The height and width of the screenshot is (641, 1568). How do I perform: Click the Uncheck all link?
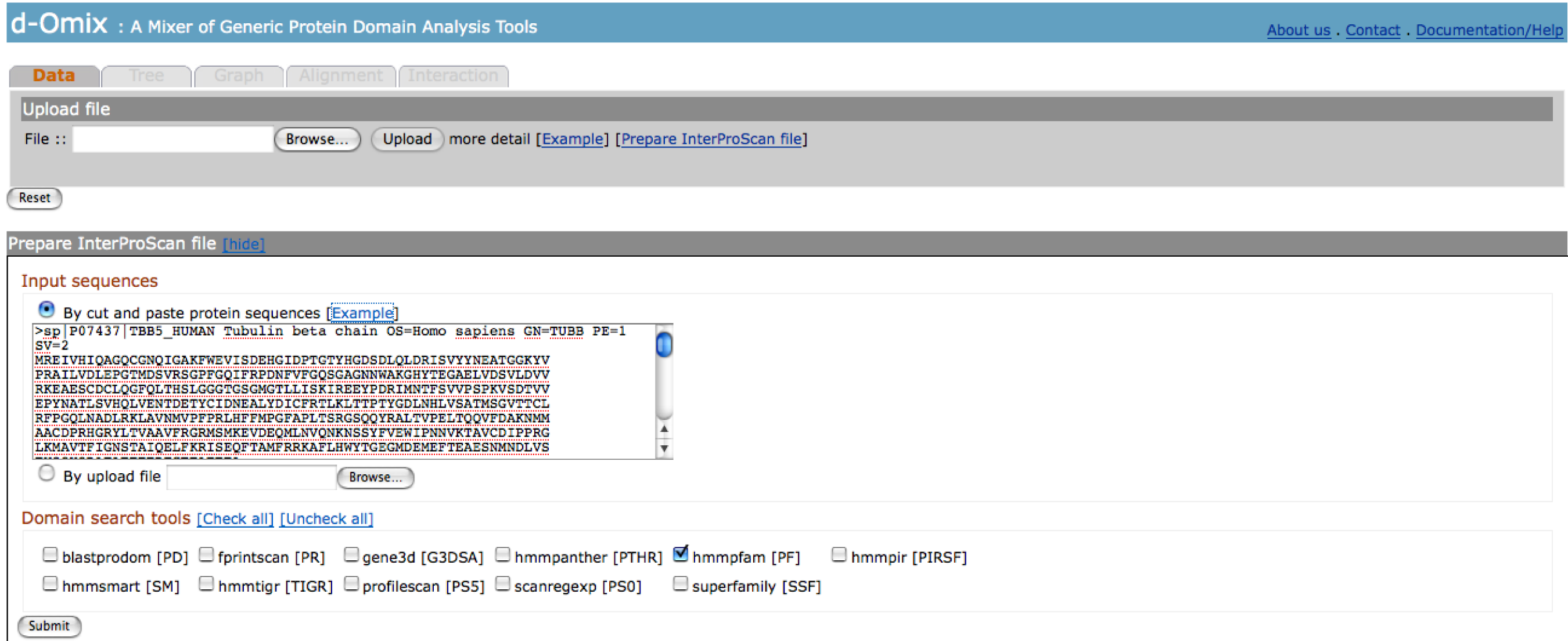click(326, 518)
